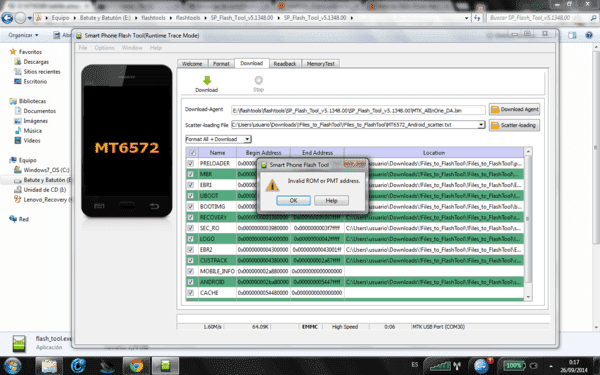Click the flash tool taskbar icon
This screenshot has height=375, width=600.
(x=165, y=366)
